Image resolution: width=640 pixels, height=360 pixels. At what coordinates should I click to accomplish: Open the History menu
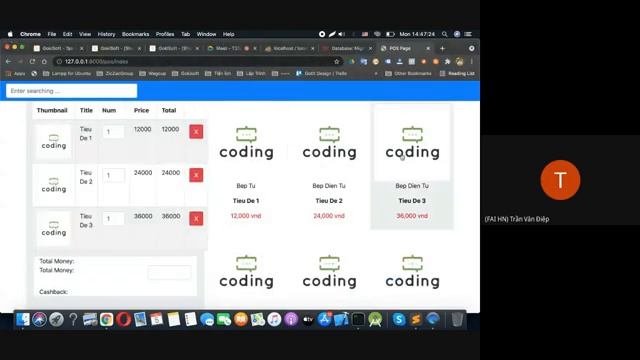106,34
